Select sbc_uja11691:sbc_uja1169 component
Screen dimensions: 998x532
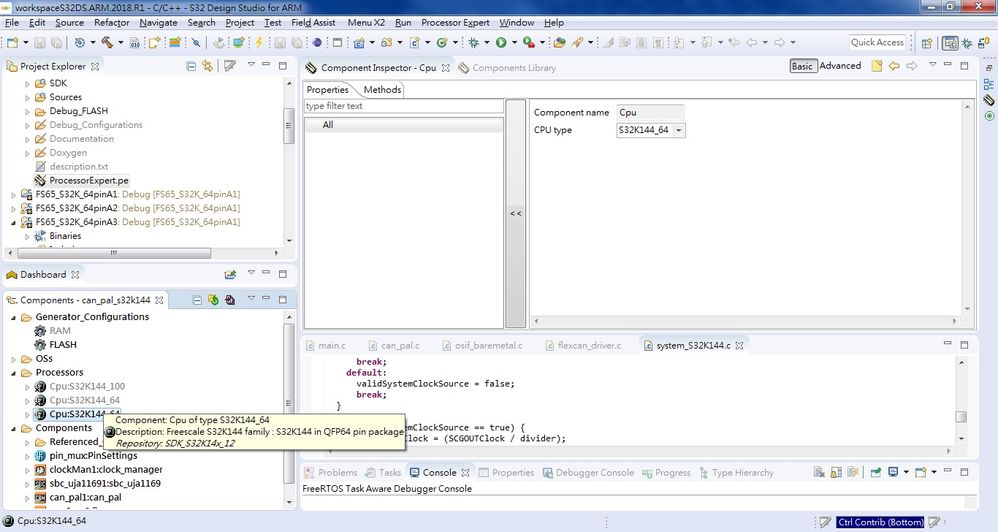pyautogui.click(x=104, y=484)
